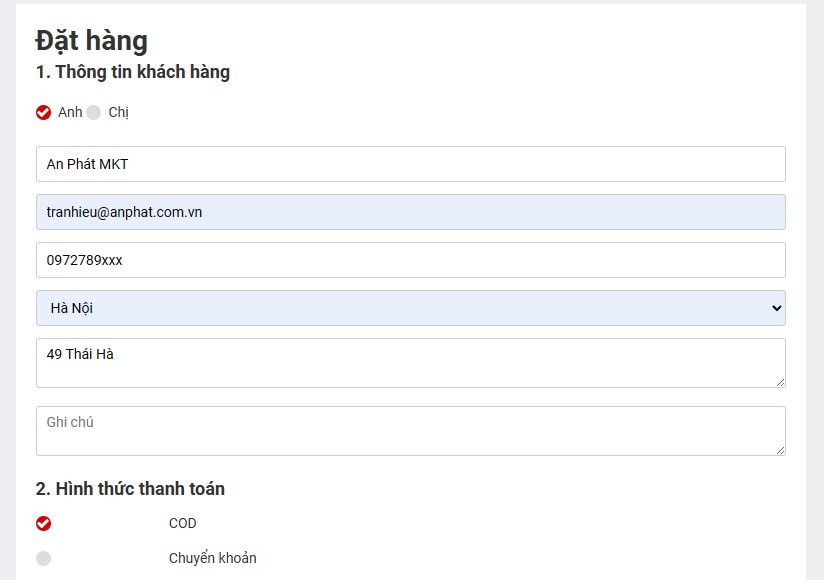Image resolution: width=824 pixels, height=580 pixels.
Task: Click the Chuyển khoản label text
Action: (212, 558)
